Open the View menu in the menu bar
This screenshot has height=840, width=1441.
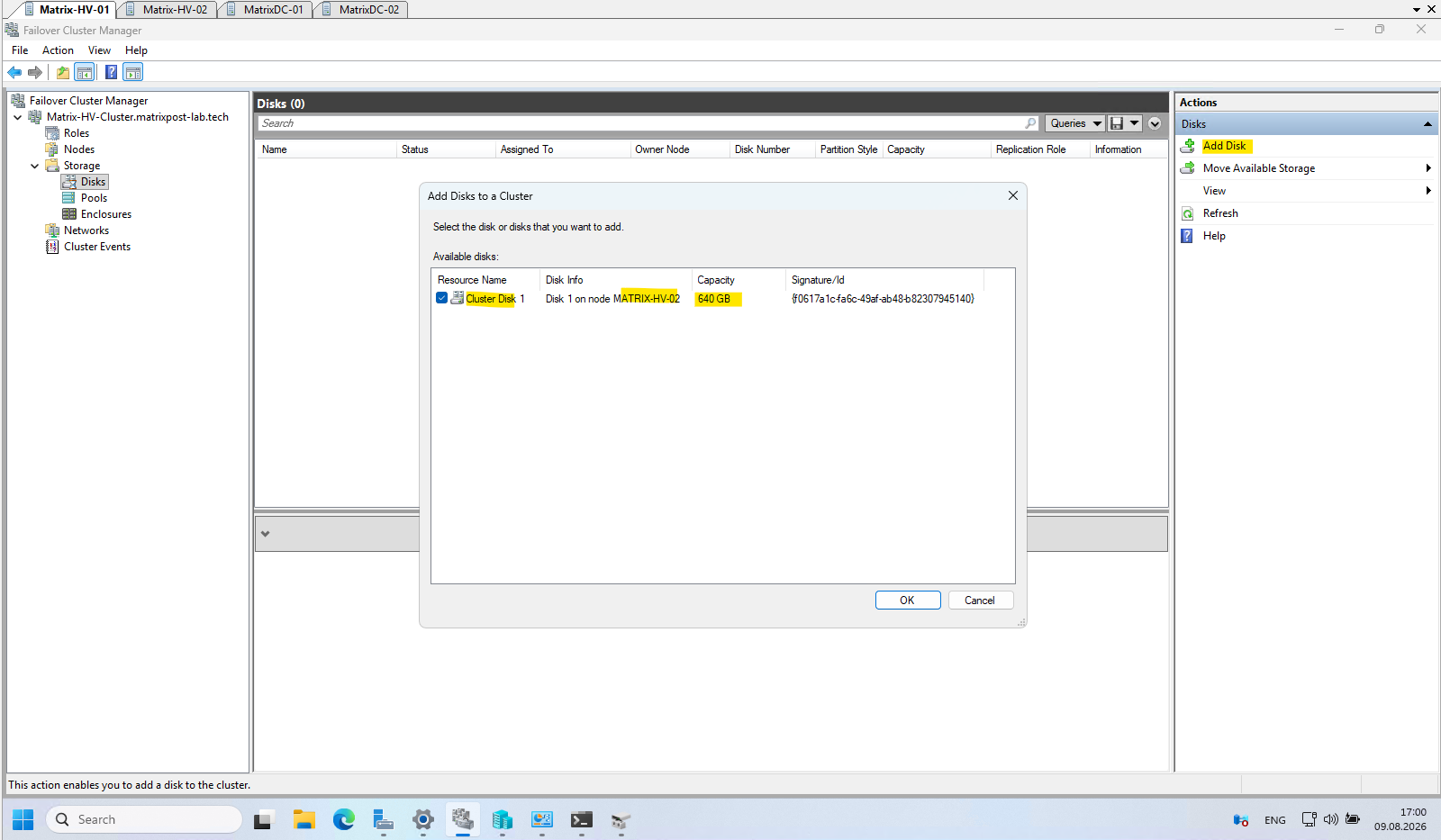point(99,50)
